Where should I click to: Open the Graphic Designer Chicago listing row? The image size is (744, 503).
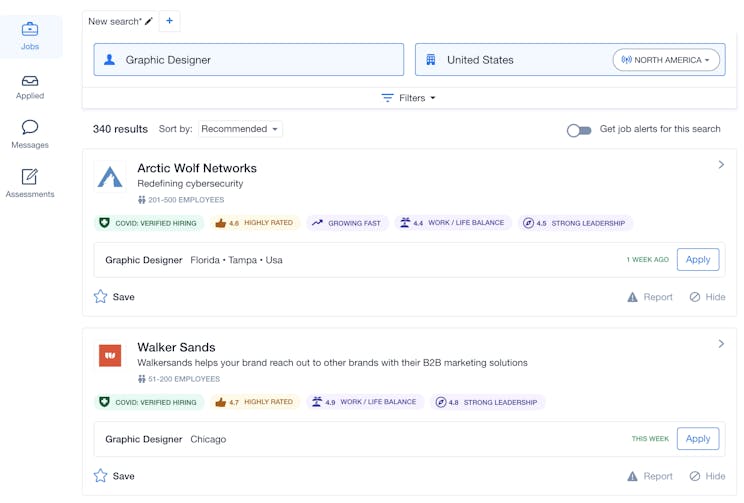pos(409,439)
